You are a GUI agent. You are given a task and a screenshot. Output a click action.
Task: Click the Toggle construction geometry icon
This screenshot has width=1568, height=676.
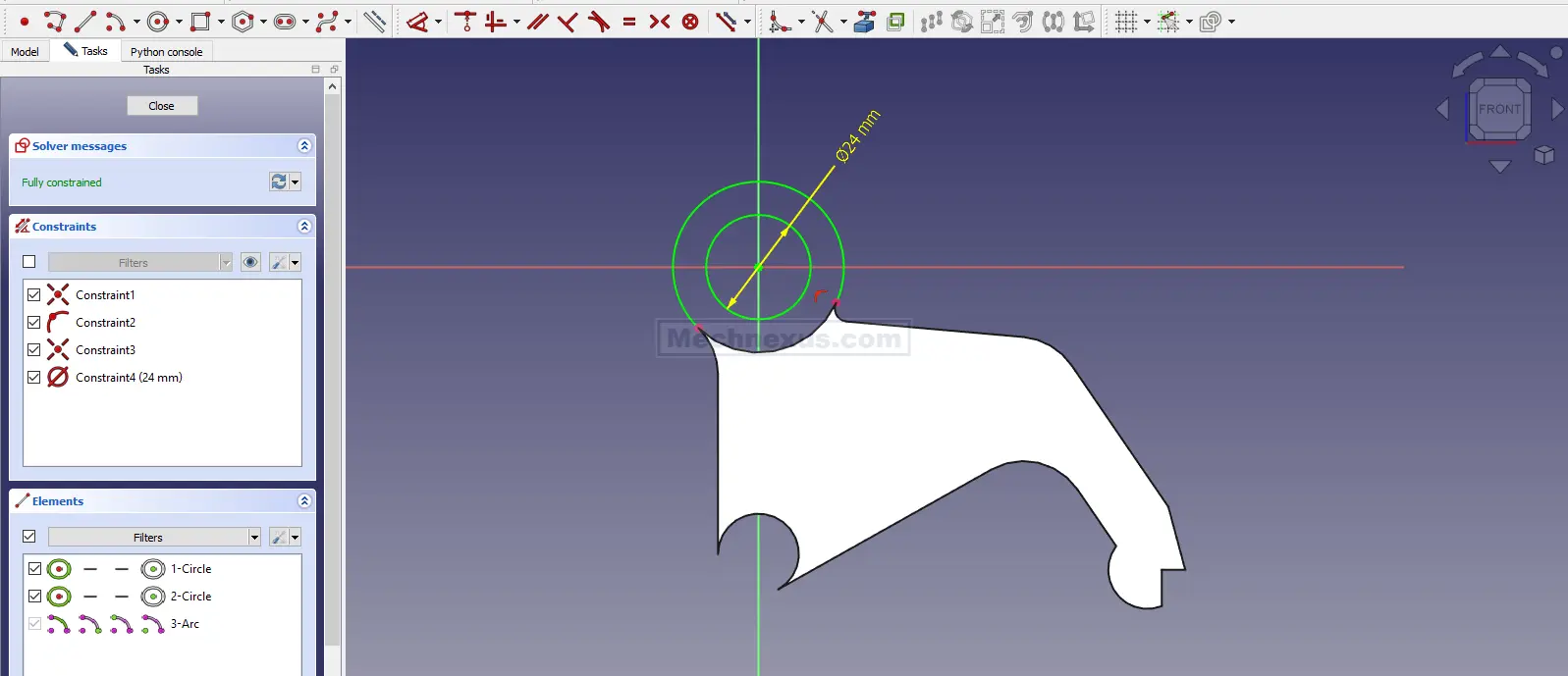[x=374, y=21]
